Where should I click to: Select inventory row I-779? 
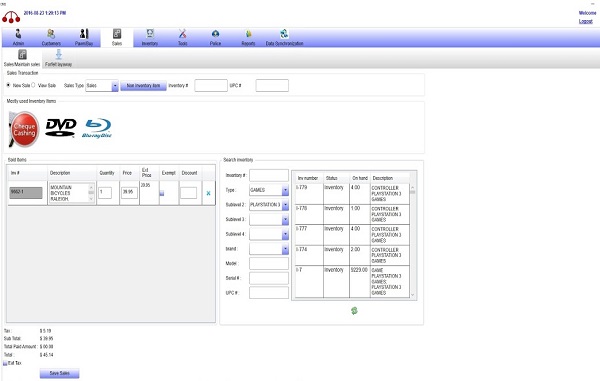pos(352,194)
